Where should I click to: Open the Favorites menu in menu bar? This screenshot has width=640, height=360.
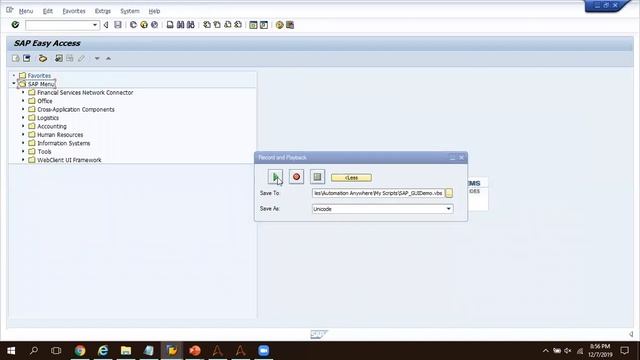[x=74, y=11]
